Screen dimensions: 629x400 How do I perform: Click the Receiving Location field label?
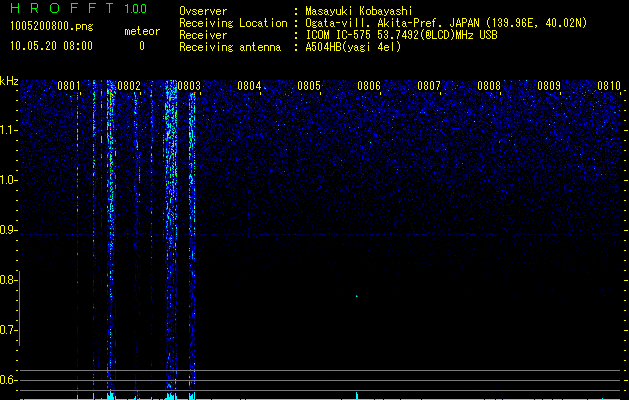pos(233,23)
